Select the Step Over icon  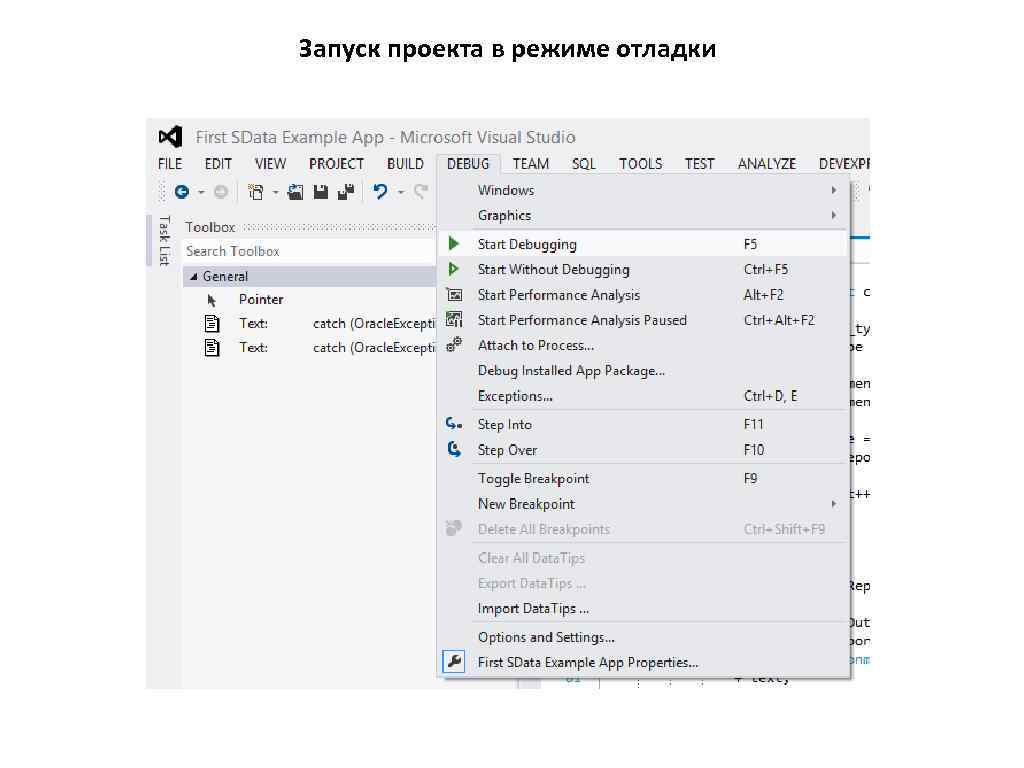(454, 450)
